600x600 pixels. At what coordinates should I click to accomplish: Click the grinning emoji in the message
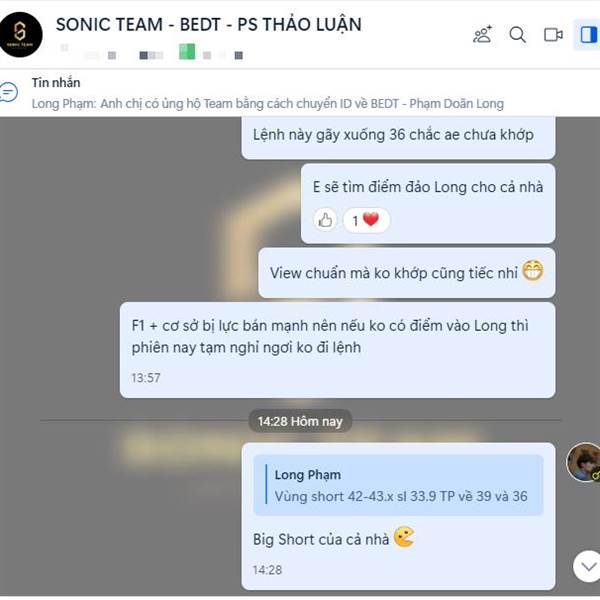point(533,271)
